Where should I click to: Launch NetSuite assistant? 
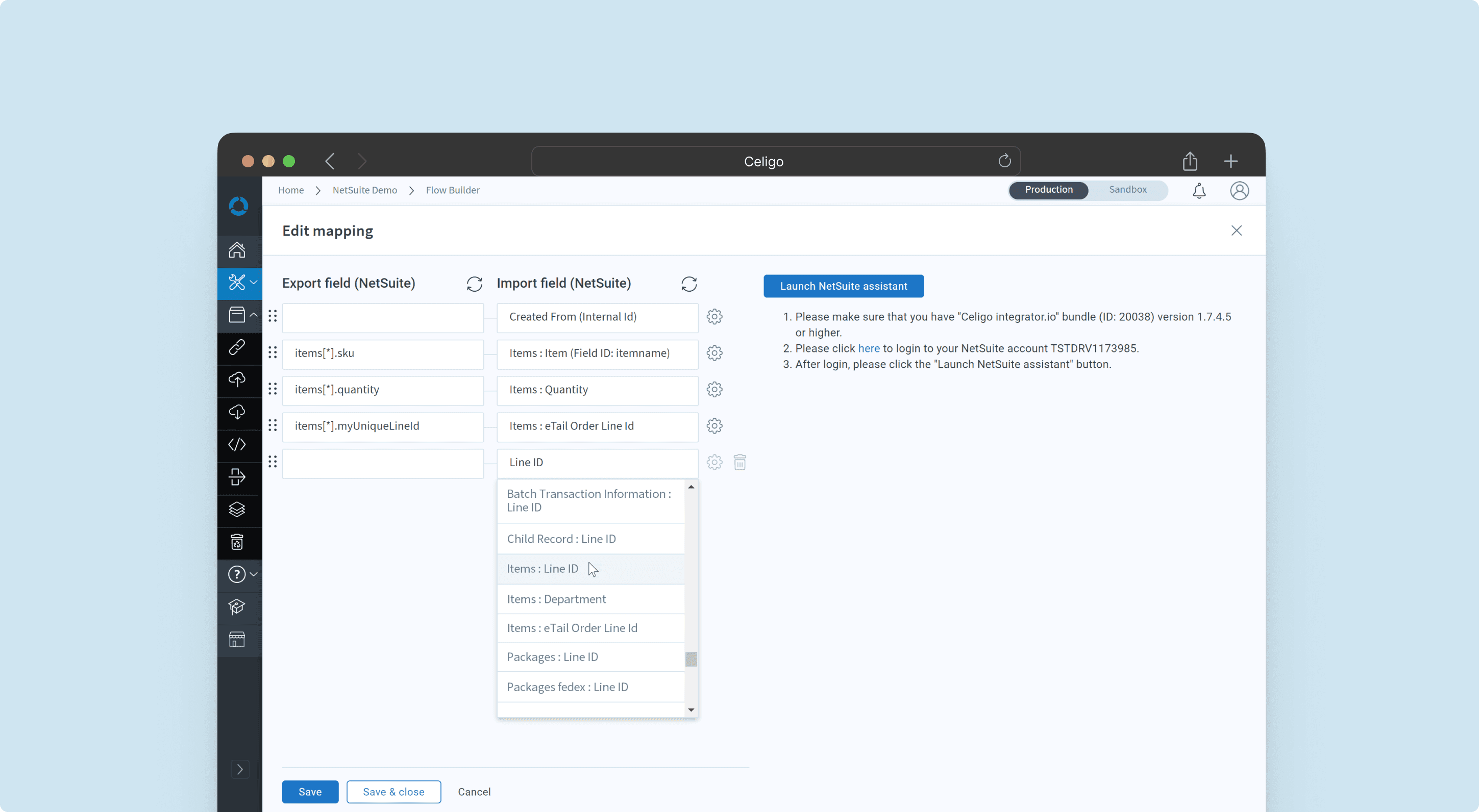tap(843, 286)
